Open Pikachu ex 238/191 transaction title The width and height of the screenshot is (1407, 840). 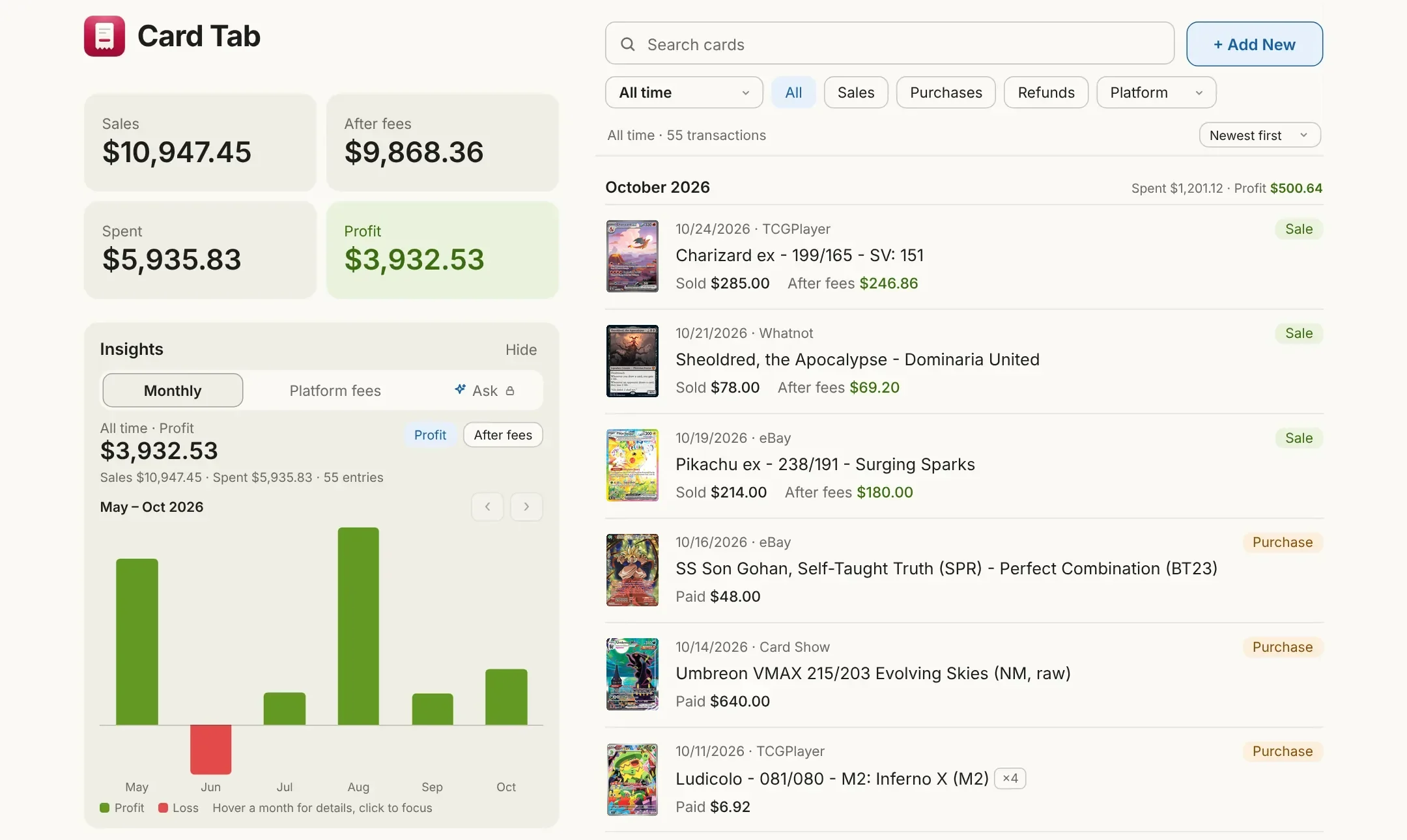click(825, 464)
